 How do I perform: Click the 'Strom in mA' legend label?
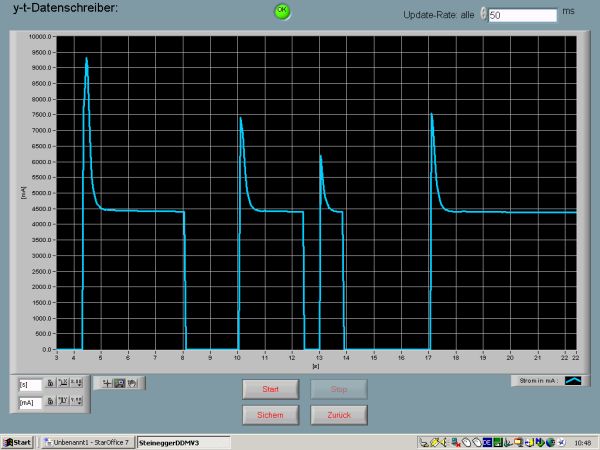538,381
